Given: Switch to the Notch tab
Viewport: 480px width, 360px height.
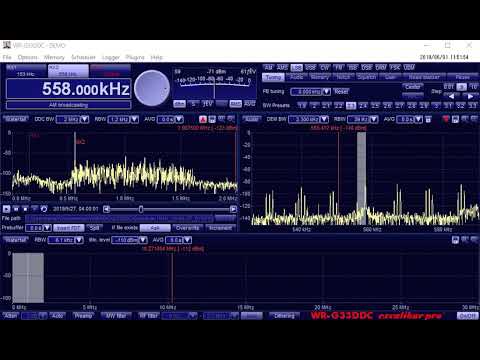Looking at the screenshot, I should (x=343, y=77).
